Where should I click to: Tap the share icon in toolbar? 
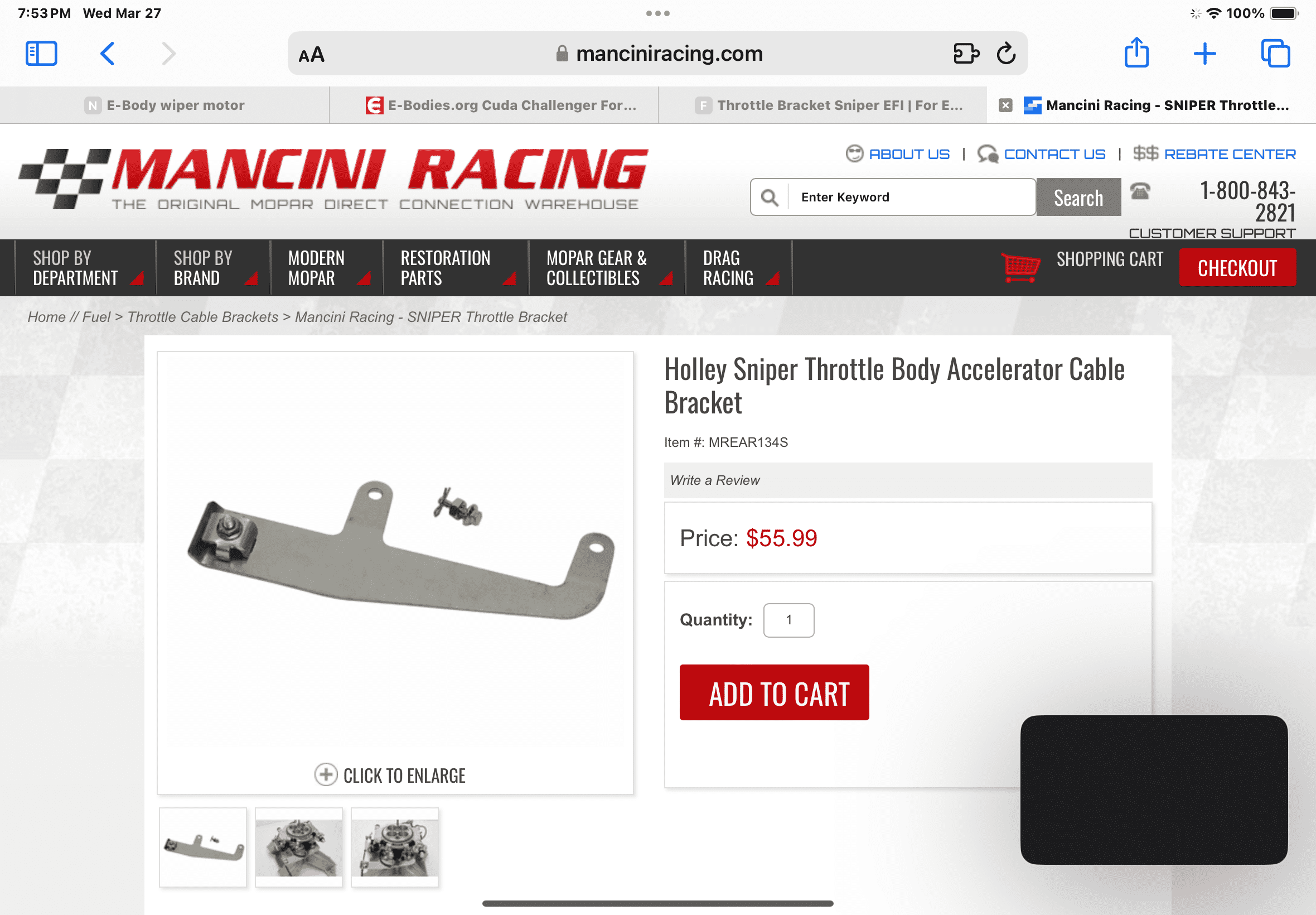pyautogui.click(x=1136, y=53)
